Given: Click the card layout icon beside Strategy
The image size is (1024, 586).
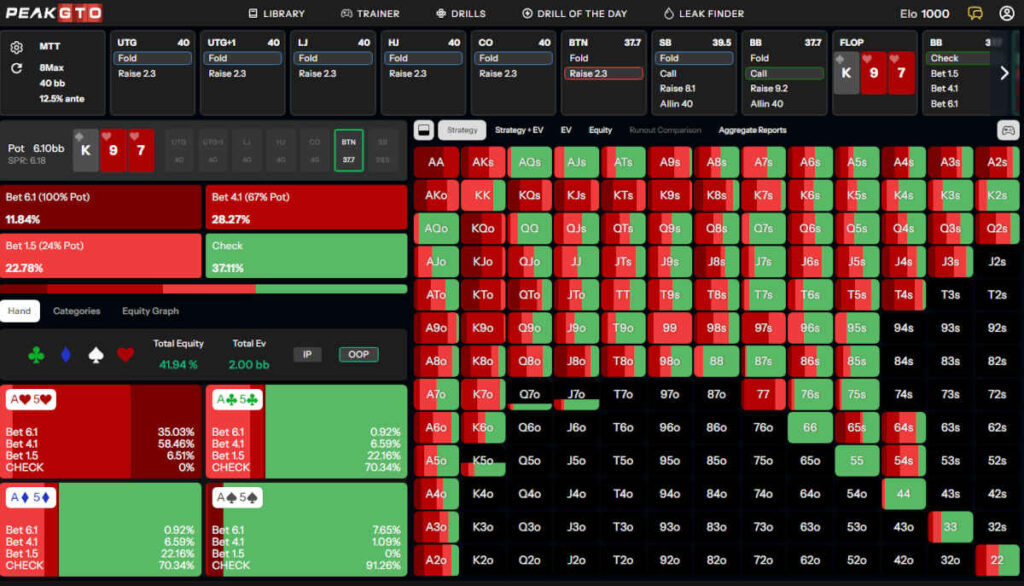Looking at the screenshot, I should 423,130.
